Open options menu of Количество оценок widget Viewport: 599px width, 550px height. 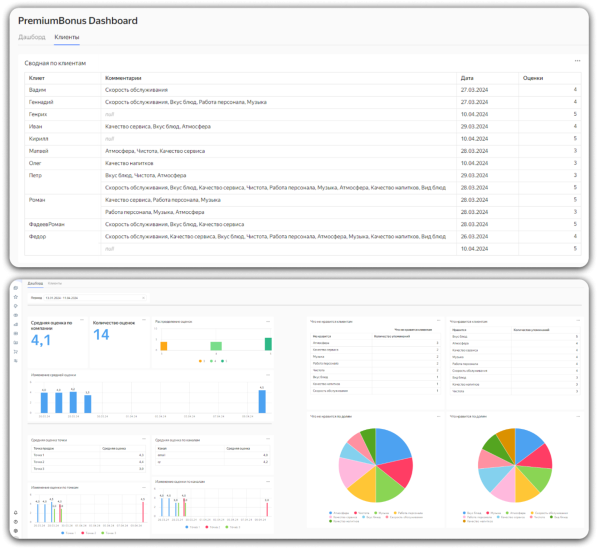(144, 320)
